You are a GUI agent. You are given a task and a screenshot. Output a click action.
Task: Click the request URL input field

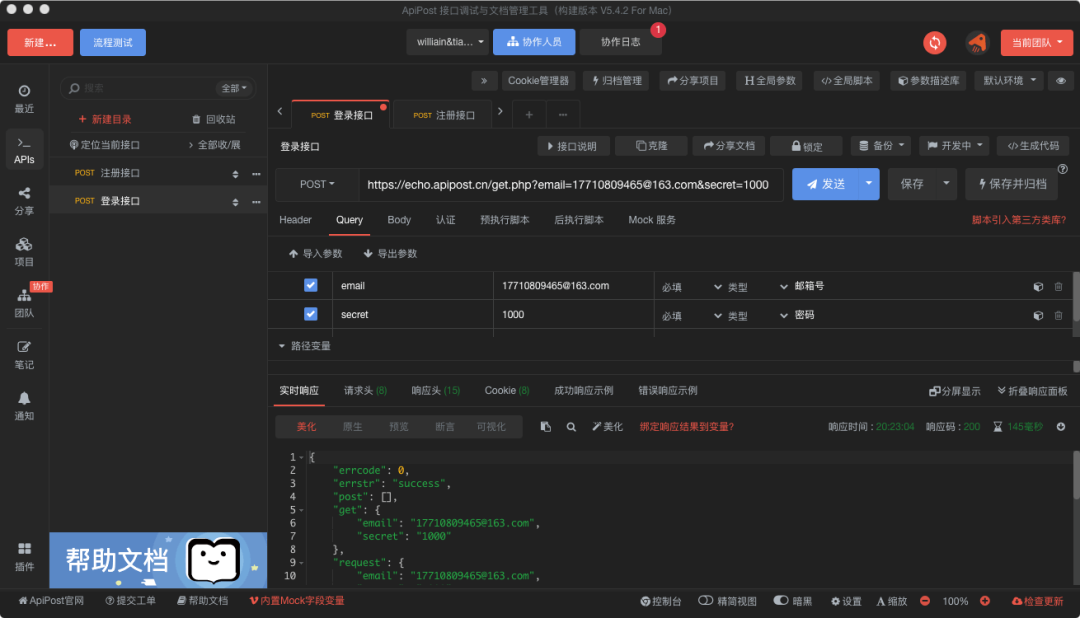tap(570, 185)
